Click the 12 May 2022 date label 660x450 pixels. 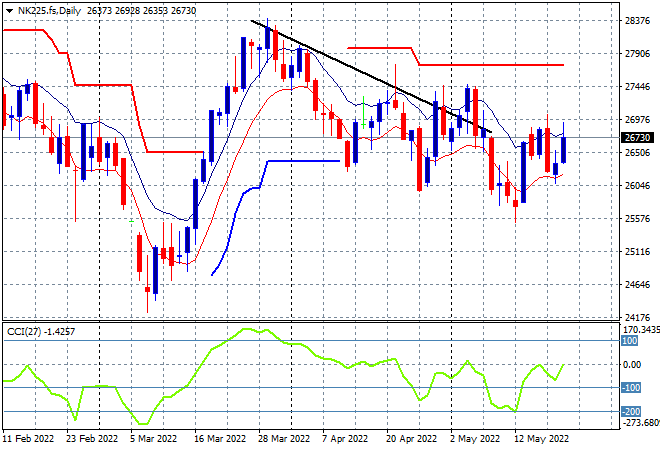click(x=541, y=439)
